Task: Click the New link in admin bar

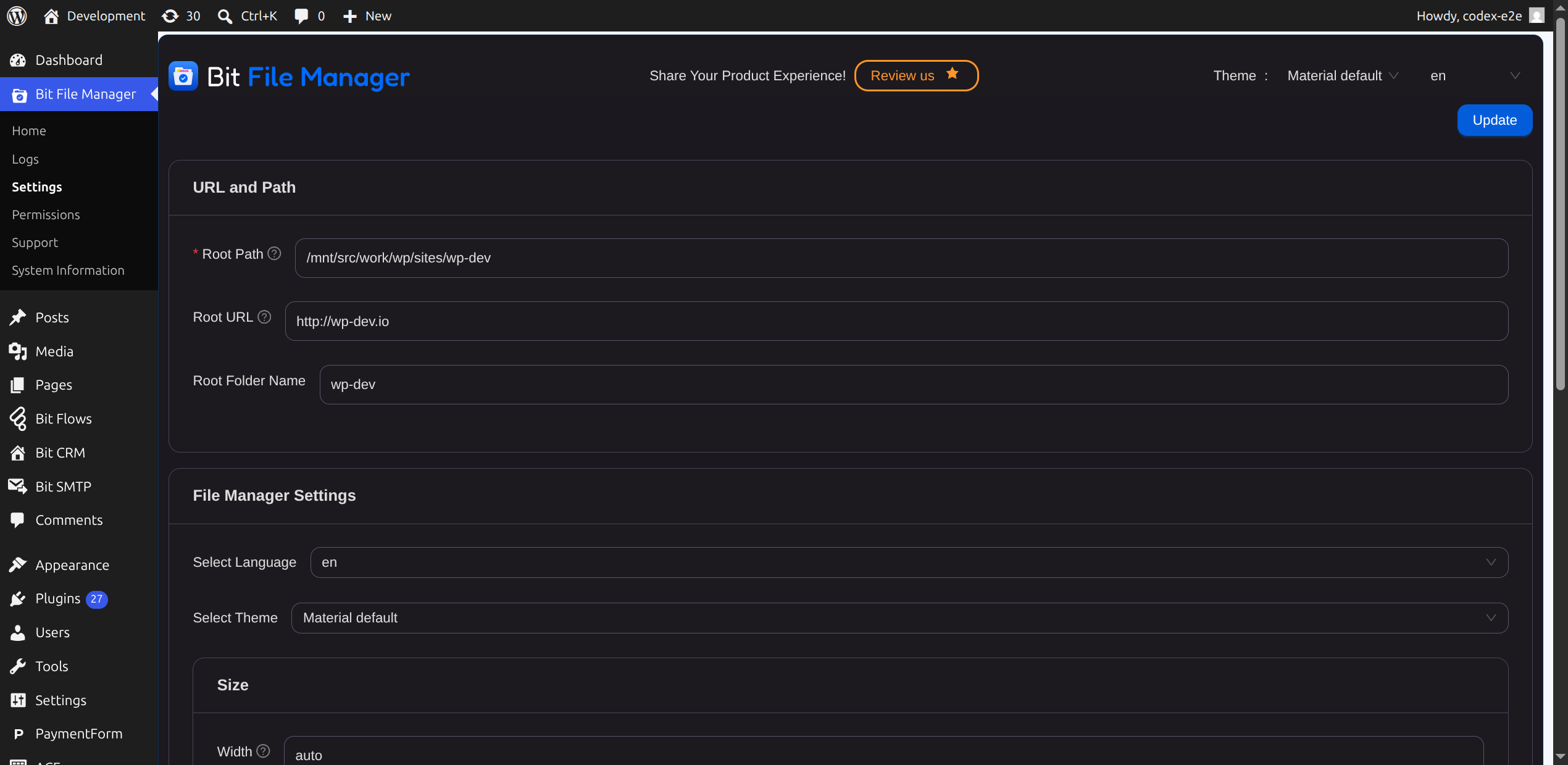Action: [378, 16]
